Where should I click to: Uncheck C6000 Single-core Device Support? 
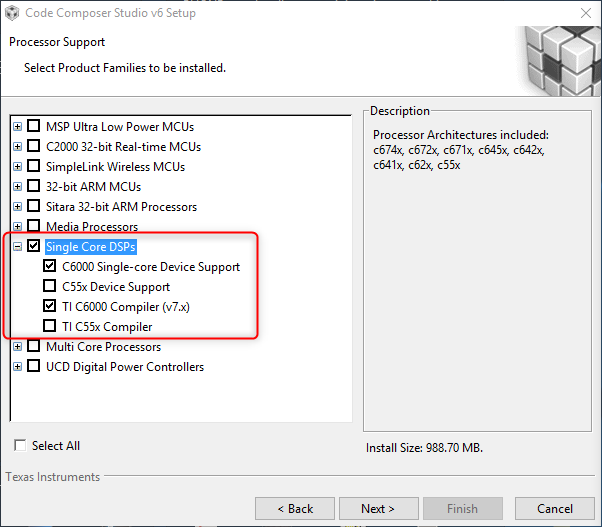(x=50, y=266)
